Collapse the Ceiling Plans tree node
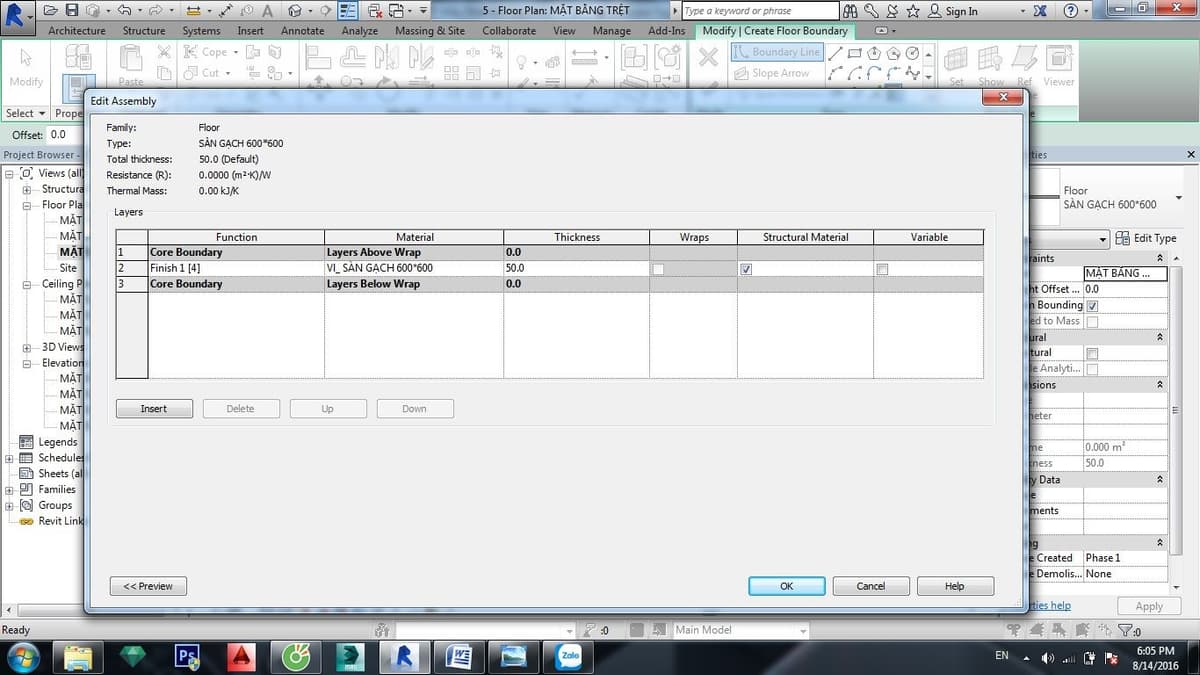 (26, 284)
